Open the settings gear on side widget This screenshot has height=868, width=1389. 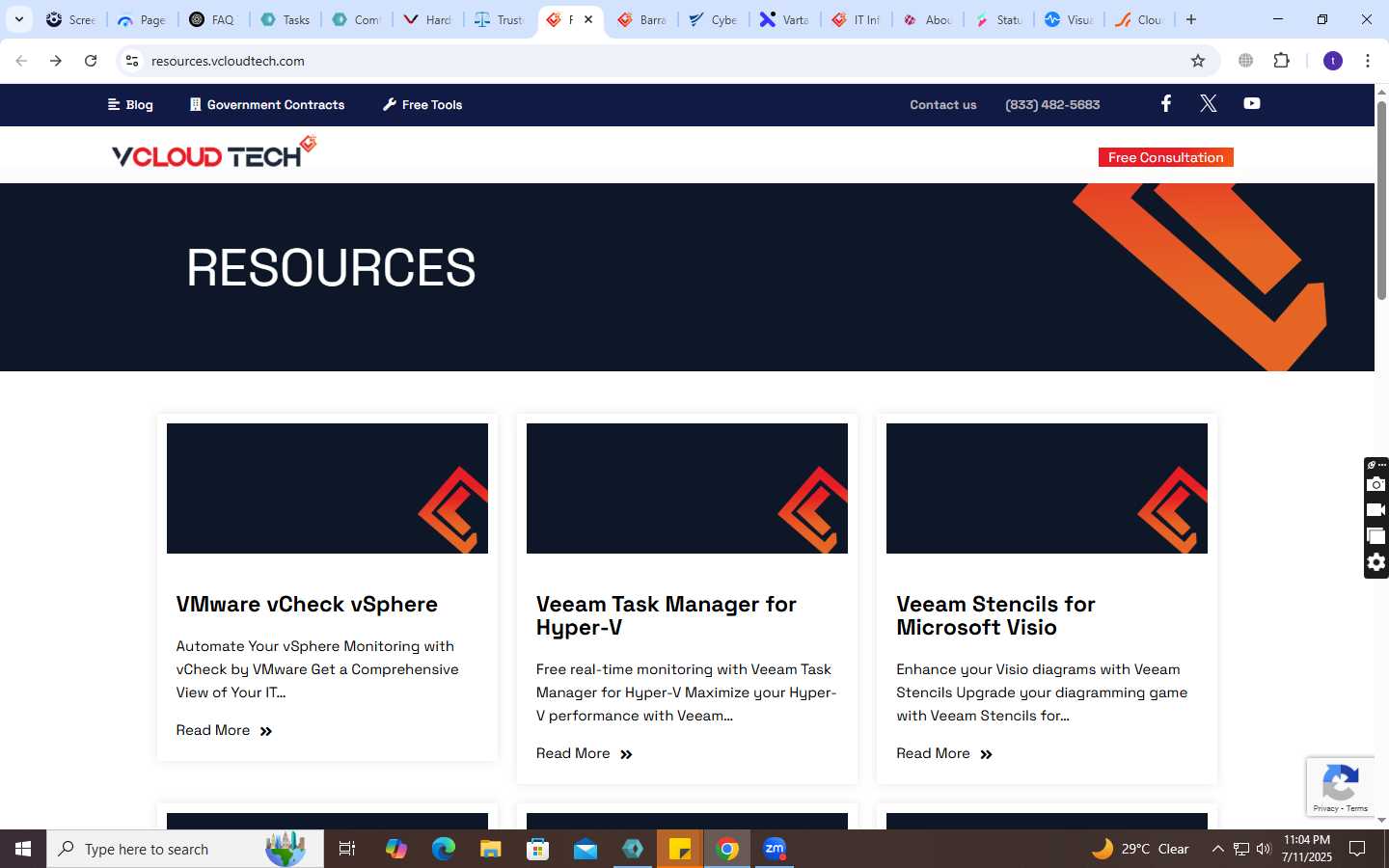point(1376,562)
